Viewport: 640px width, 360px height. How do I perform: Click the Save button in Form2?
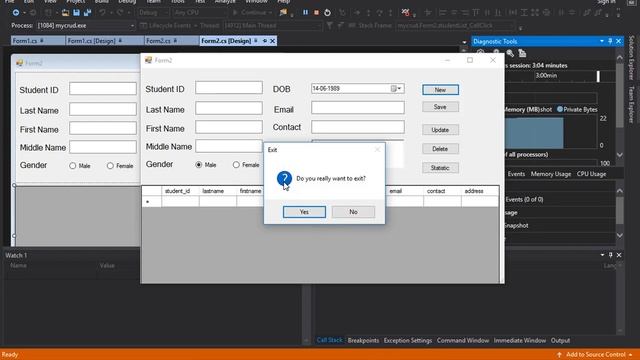pos(440,107)
